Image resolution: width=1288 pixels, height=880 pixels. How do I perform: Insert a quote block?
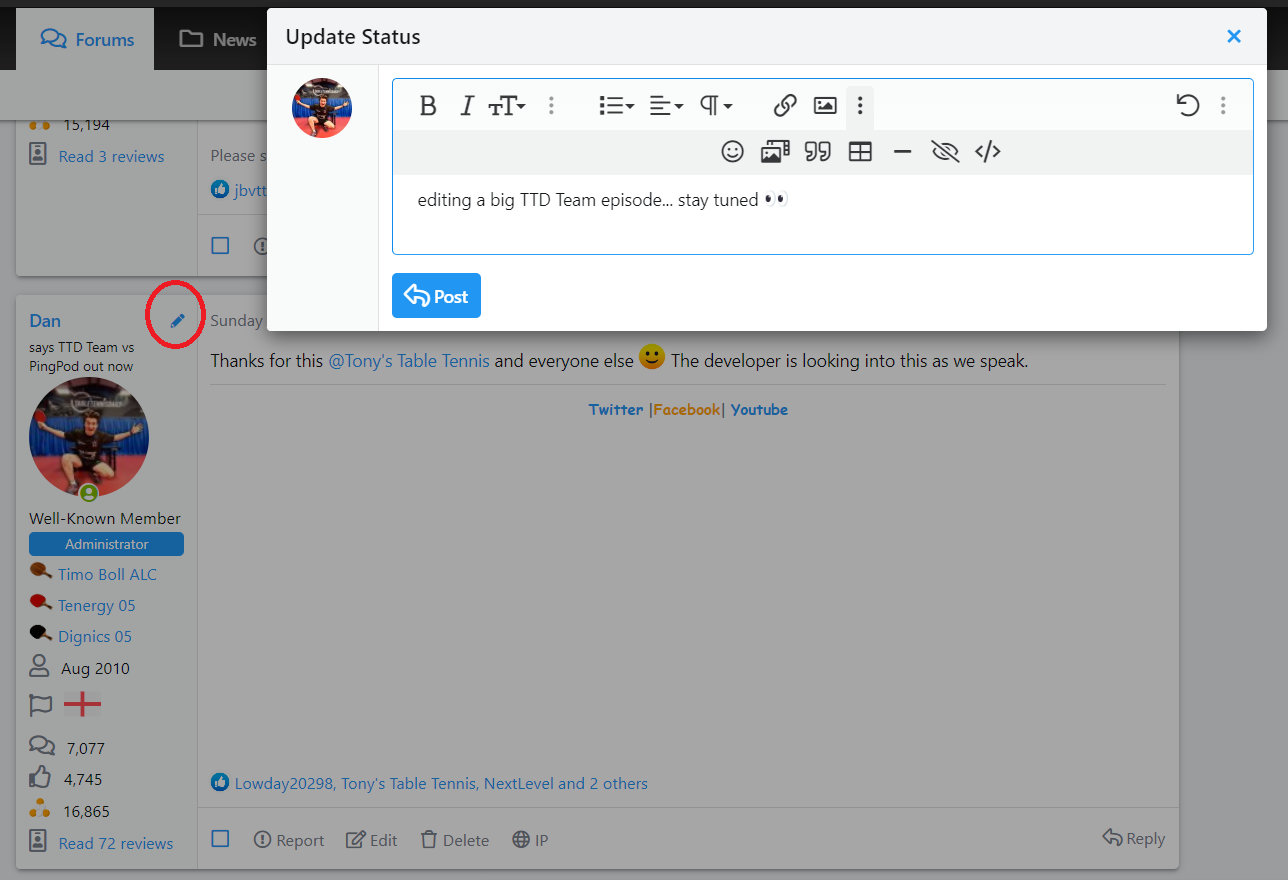tap(818, 151)
